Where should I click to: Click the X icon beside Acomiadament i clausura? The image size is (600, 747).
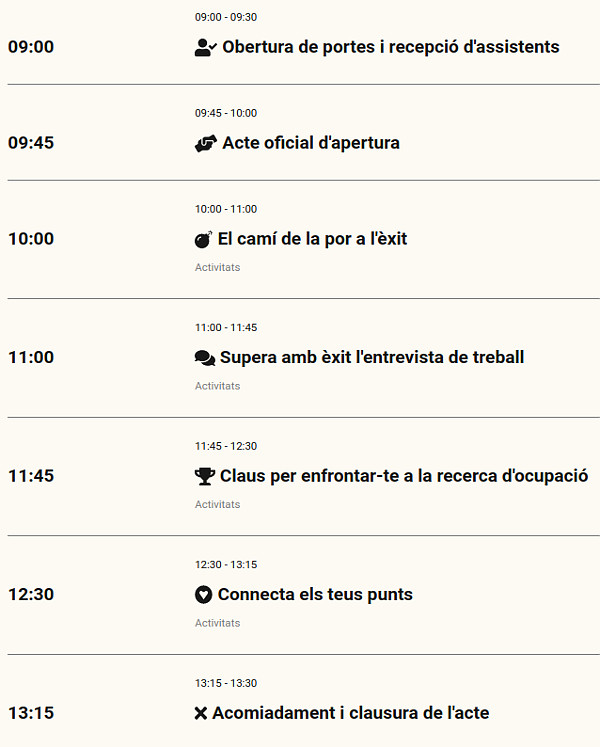pyautogui.click(x=201, y=713)
